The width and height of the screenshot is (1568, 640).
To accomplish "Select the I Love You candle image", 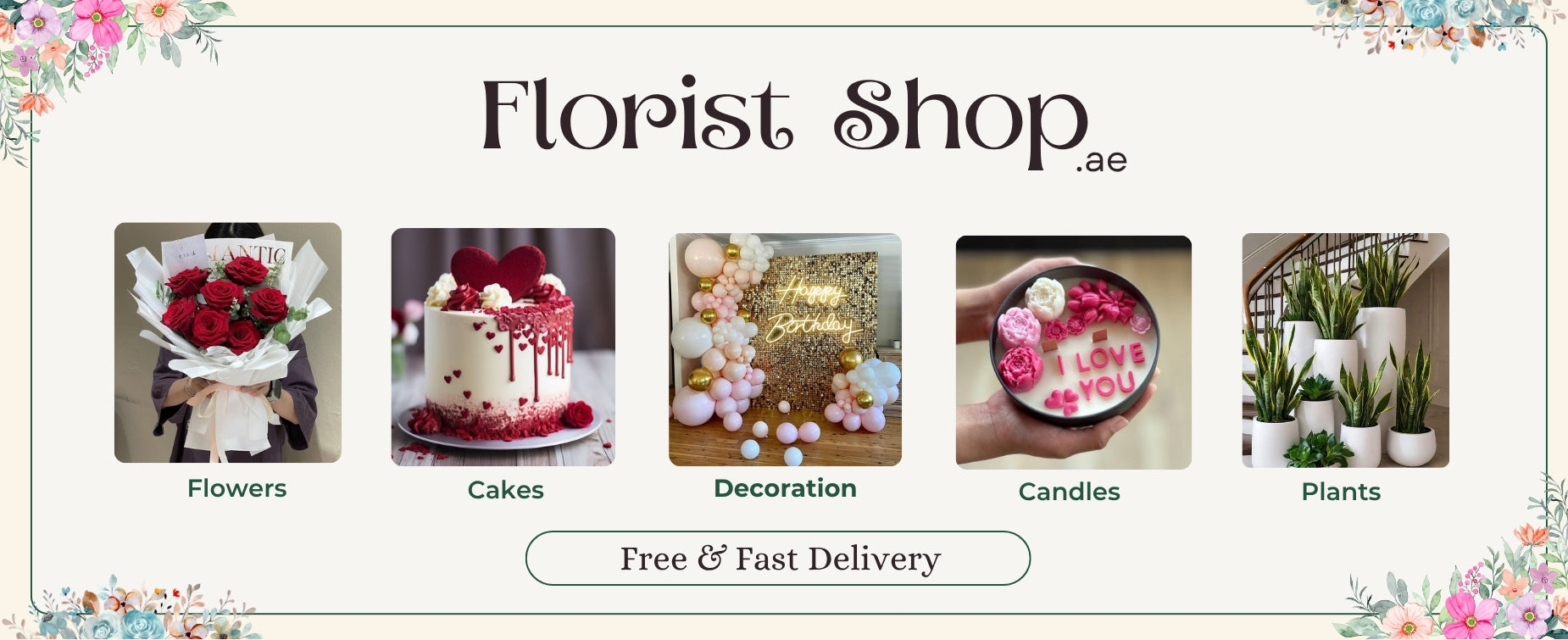I will tap(1074, 353).
